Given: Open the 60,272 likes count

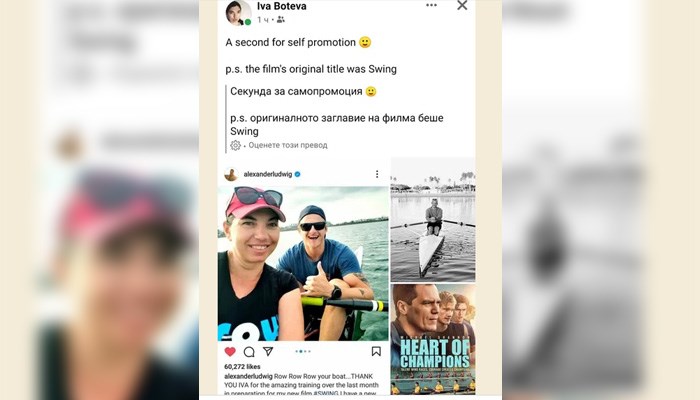Looking at the screenshot, I should click(x=242, y=367).
